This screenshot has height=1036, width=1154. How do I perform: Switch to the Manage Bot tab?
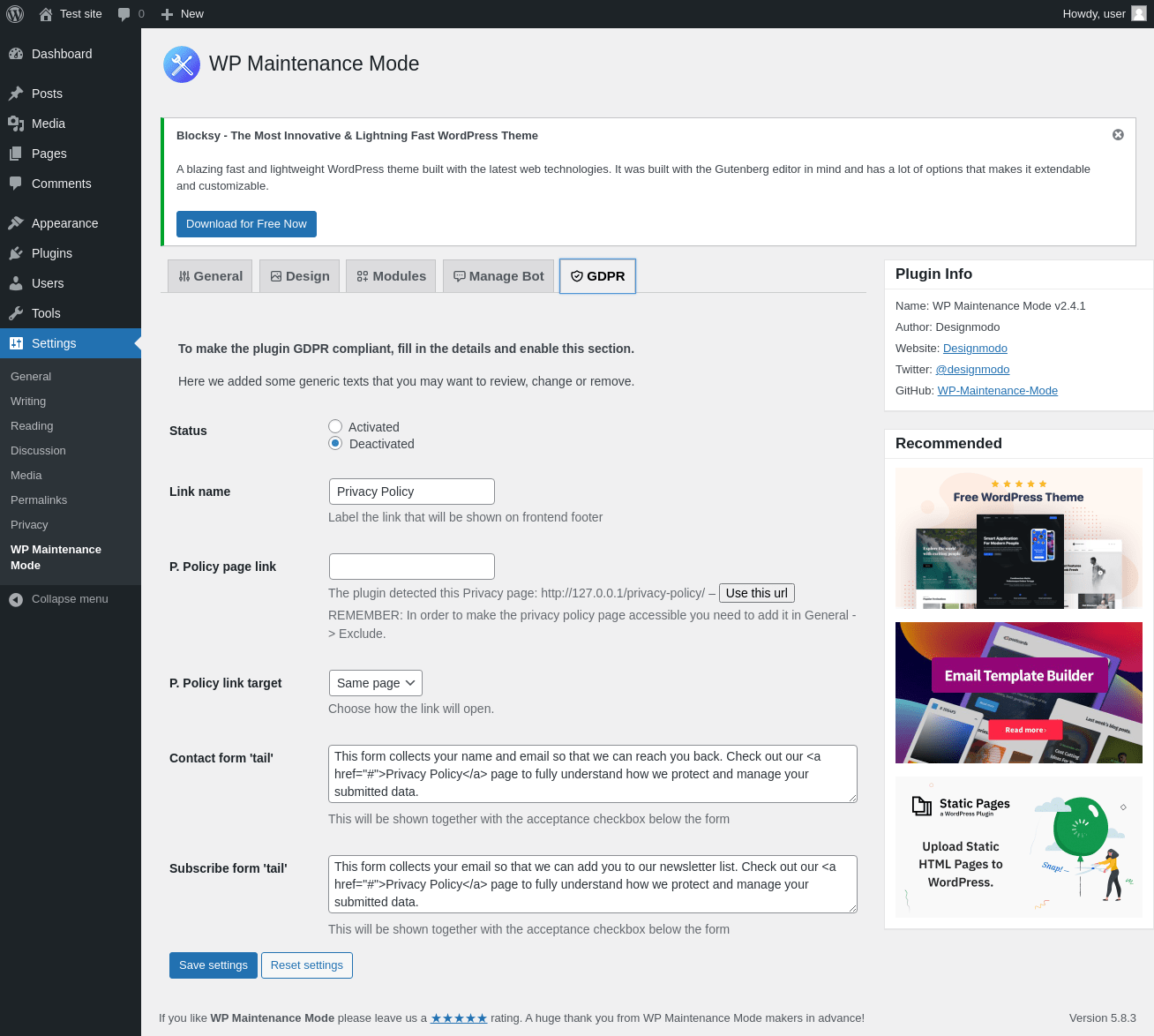[x=498, y=276]
